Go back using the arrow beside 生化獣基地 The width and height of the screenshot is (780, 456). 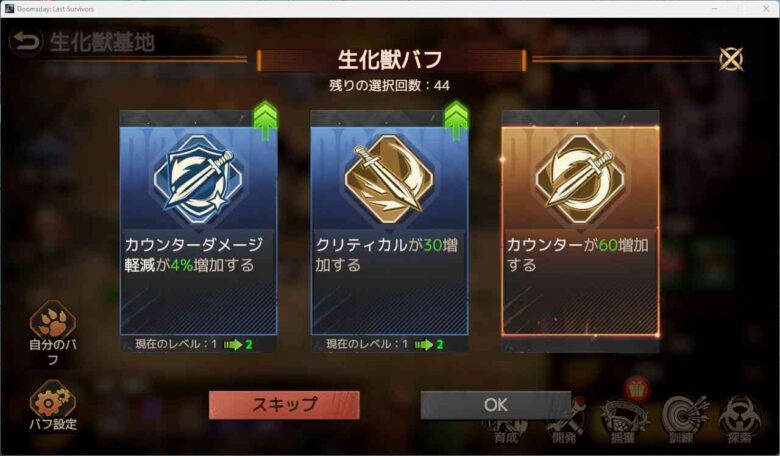tap(25, 42)
